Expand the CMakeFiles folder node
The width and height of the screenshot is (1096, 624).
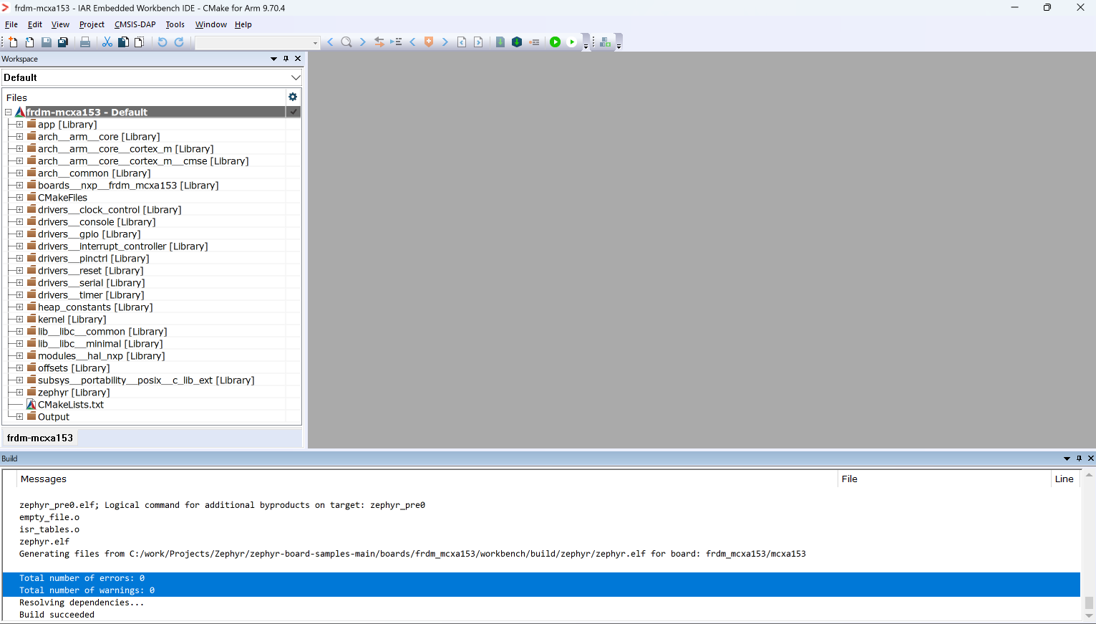point(20,198)
